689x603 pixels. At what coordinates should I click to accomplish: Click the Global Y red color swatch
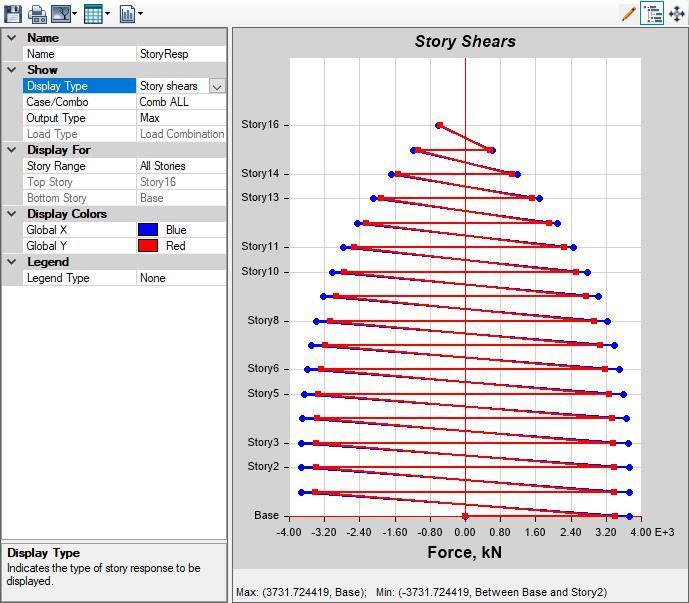[x=148, y=246]
